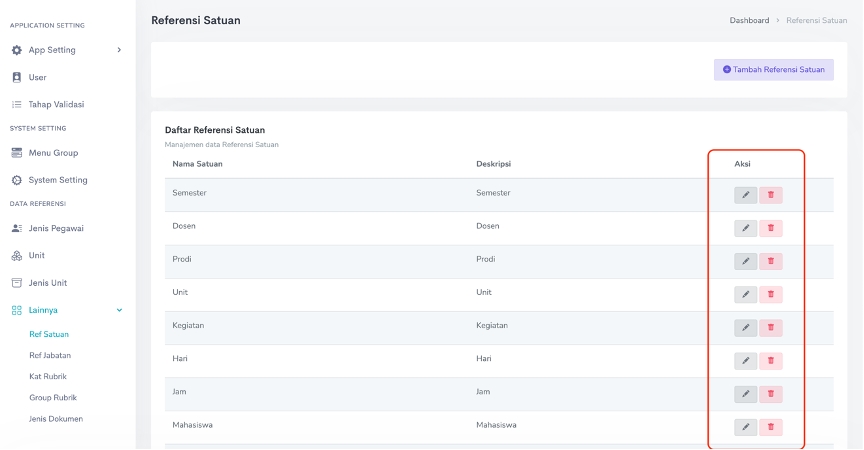Click Tambah Referensi Satuan button

773,70
